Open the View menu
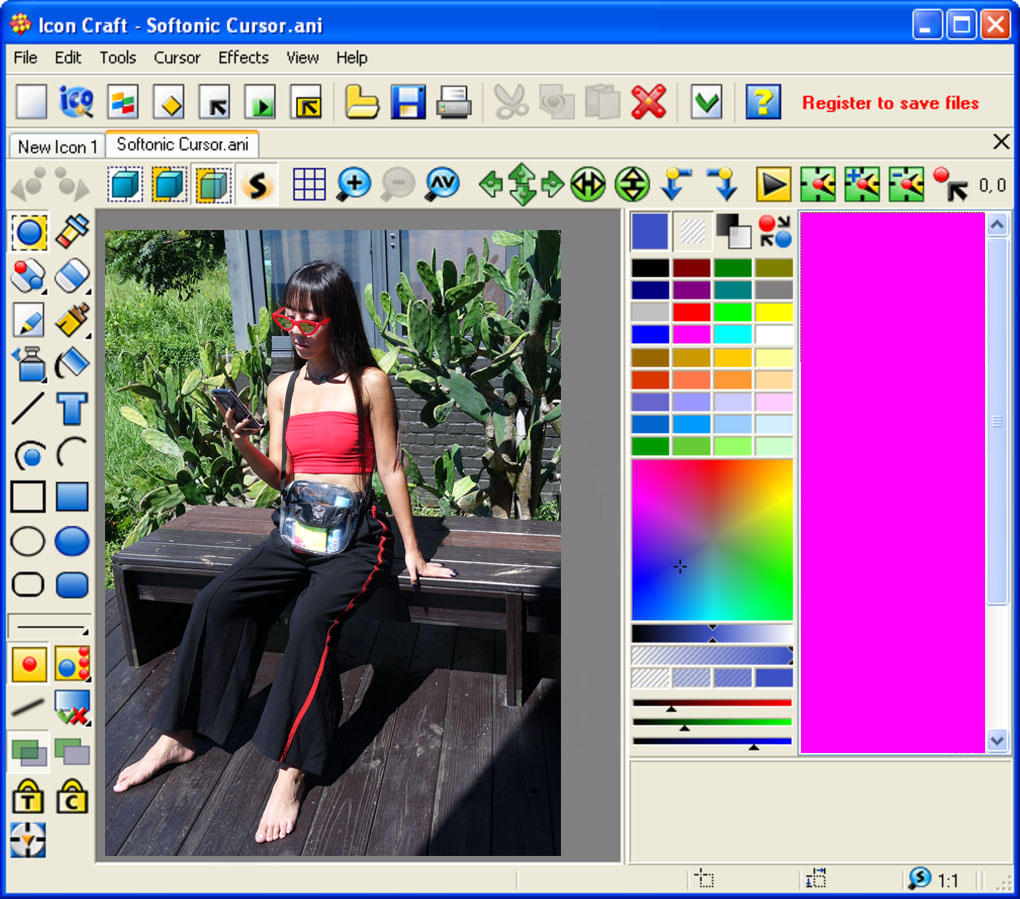The width and height of the screenshot is (1020, 899). (302, 58)
